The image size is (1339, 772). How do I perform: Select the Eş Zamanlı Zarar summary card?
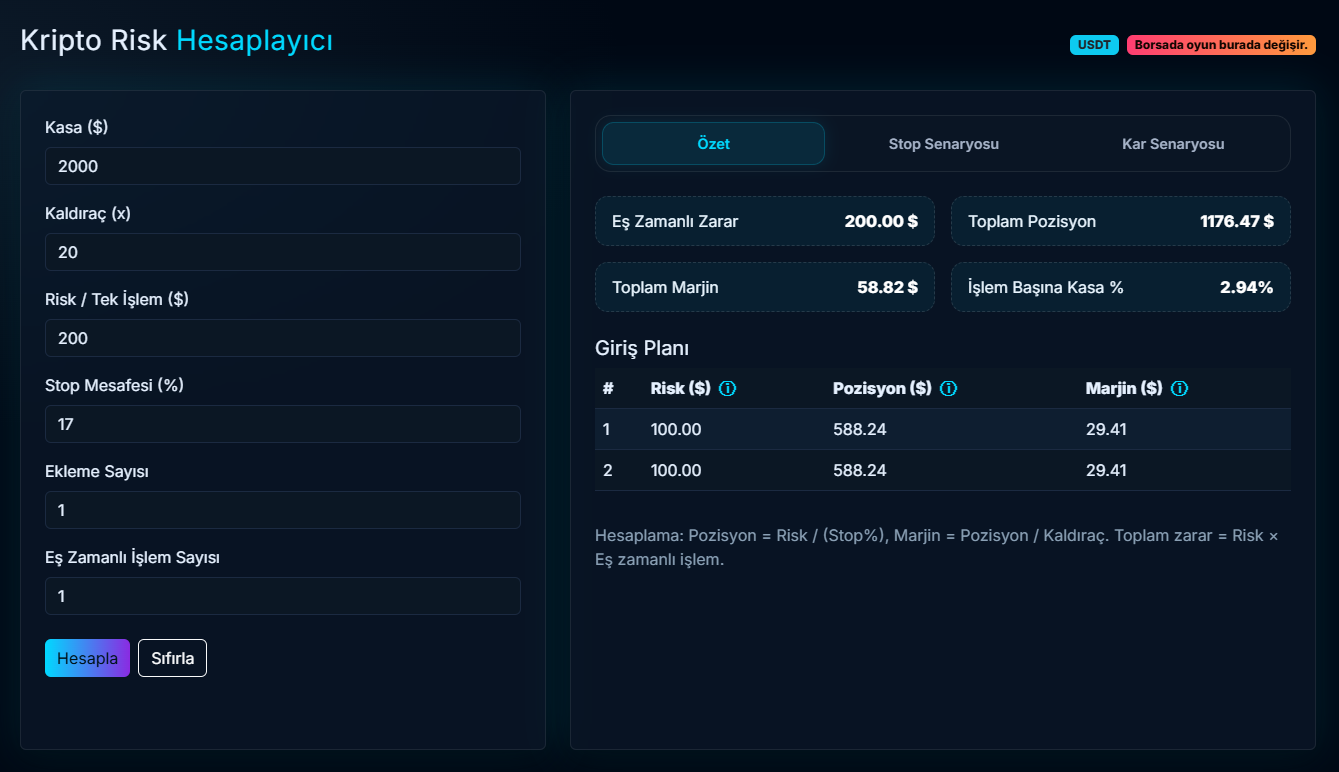(x=764, y=221)
